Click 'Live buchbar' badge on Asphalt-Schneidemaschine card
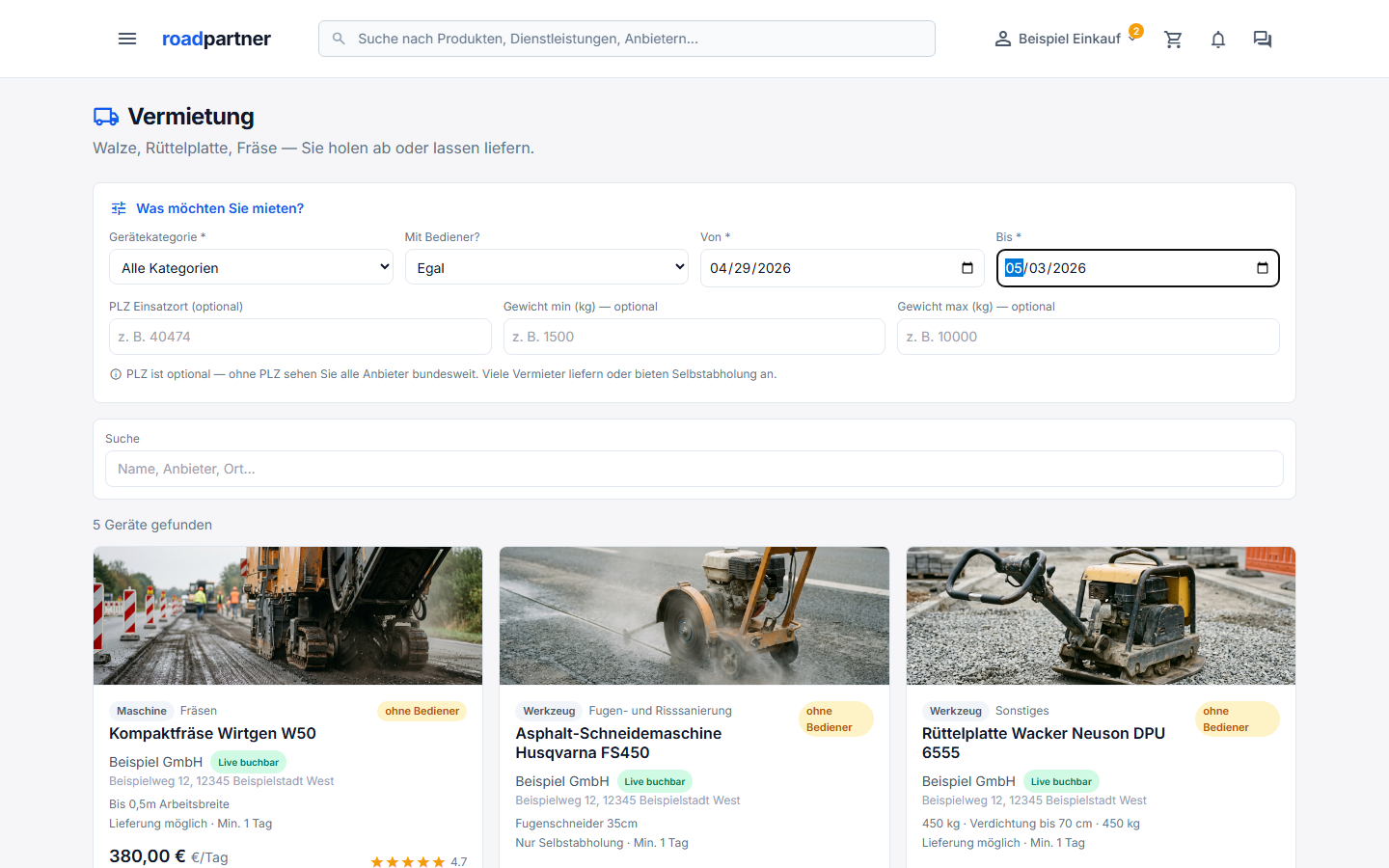The image size is (1389, 868). point(655,781)
